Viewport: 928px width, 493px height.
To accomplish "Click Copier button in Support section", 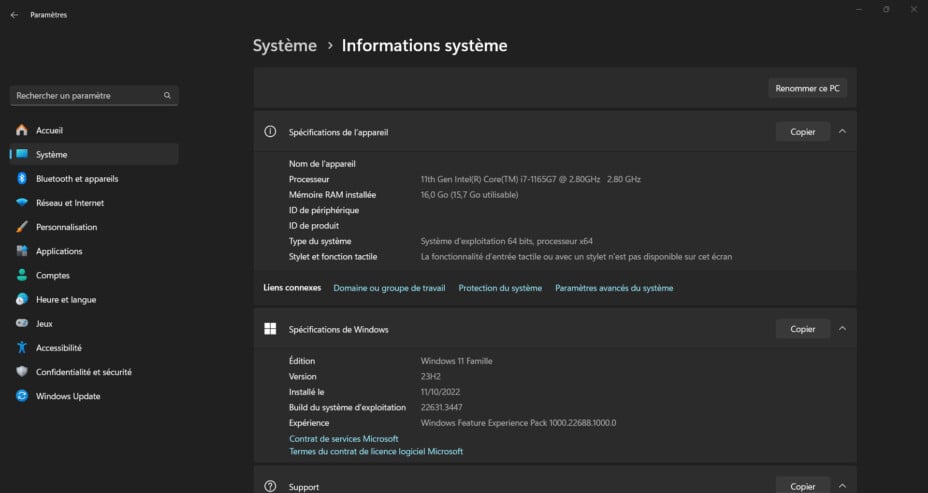I will coord(803,486).
